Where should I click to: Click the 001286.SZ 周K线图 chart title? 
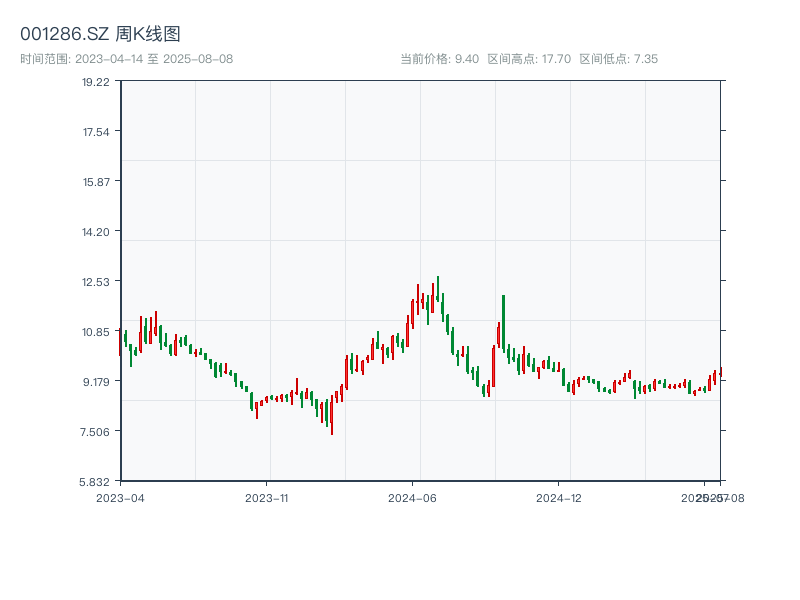(100, 34)
